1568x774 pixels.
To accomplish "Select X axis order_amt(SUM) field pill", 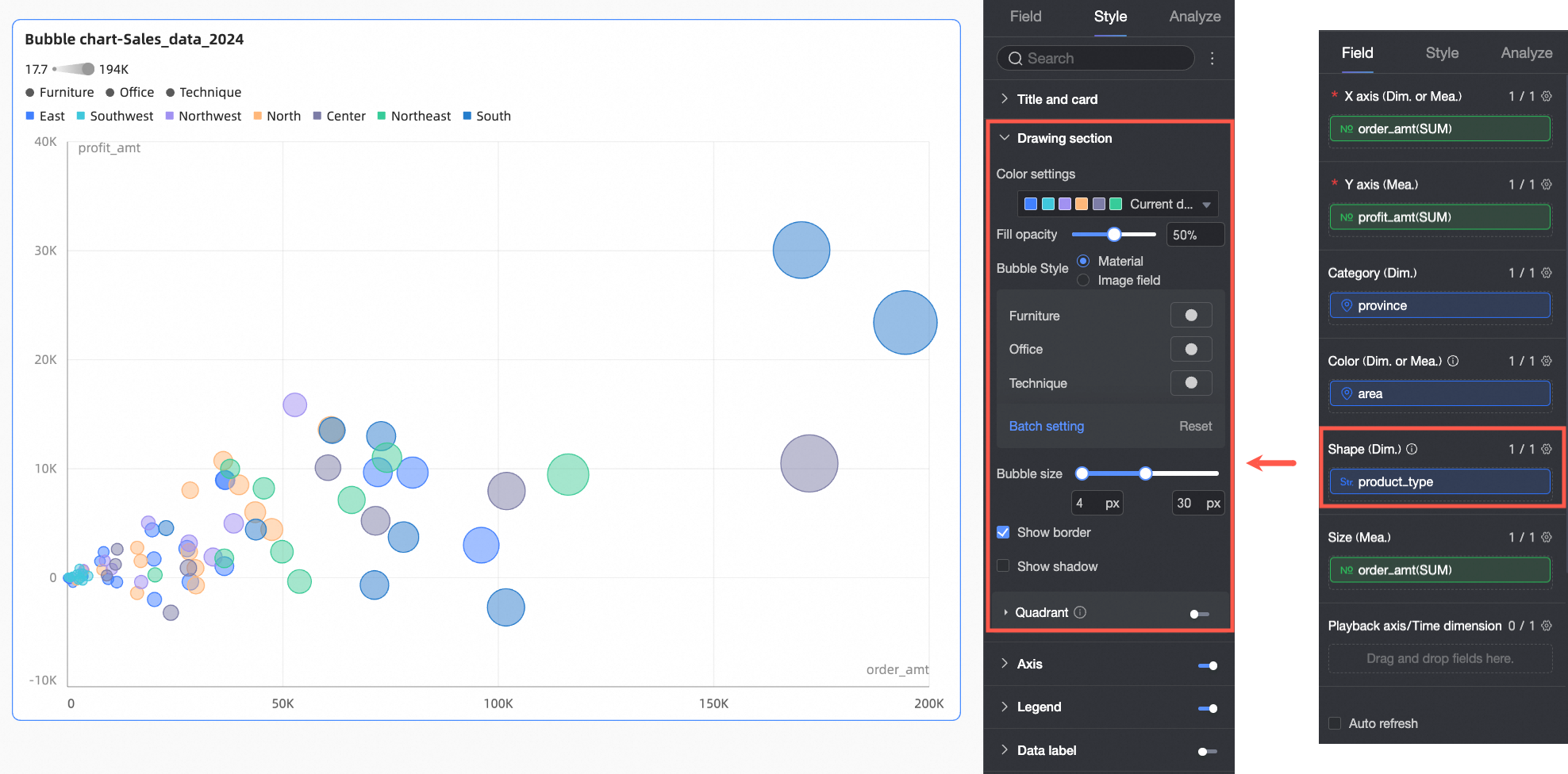I will [x=1439, y=128].
